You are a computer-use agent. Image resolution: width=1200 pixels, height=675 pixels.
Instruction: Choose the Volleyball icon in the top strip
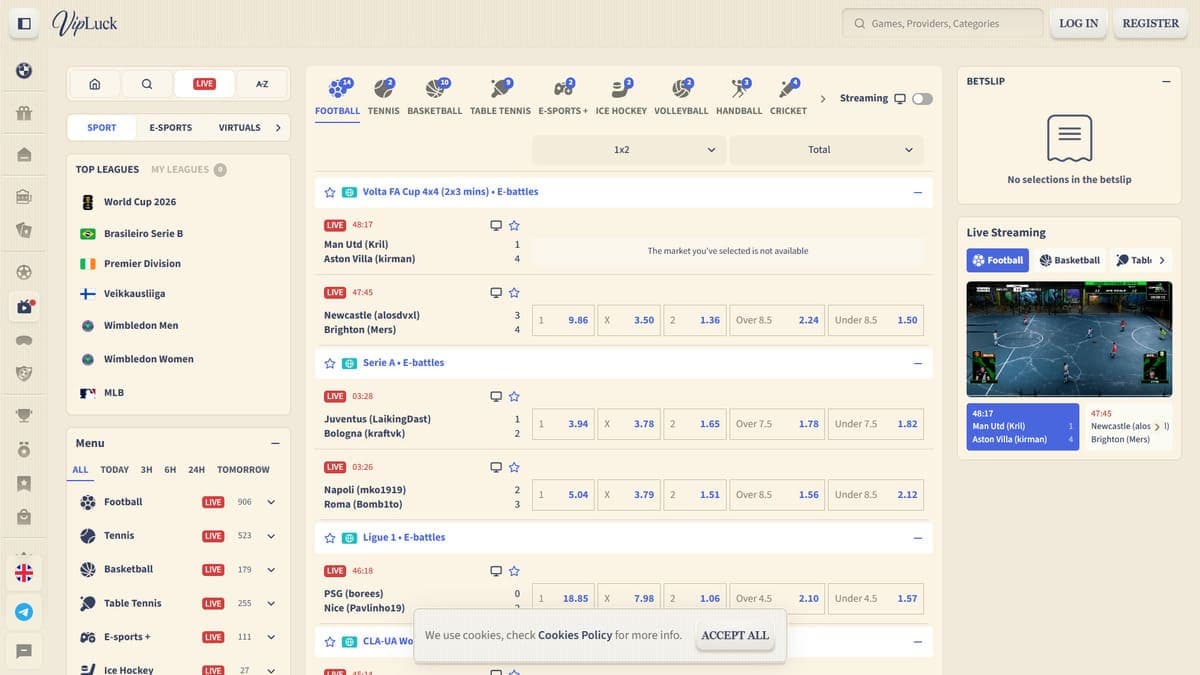tap(681, 88)
